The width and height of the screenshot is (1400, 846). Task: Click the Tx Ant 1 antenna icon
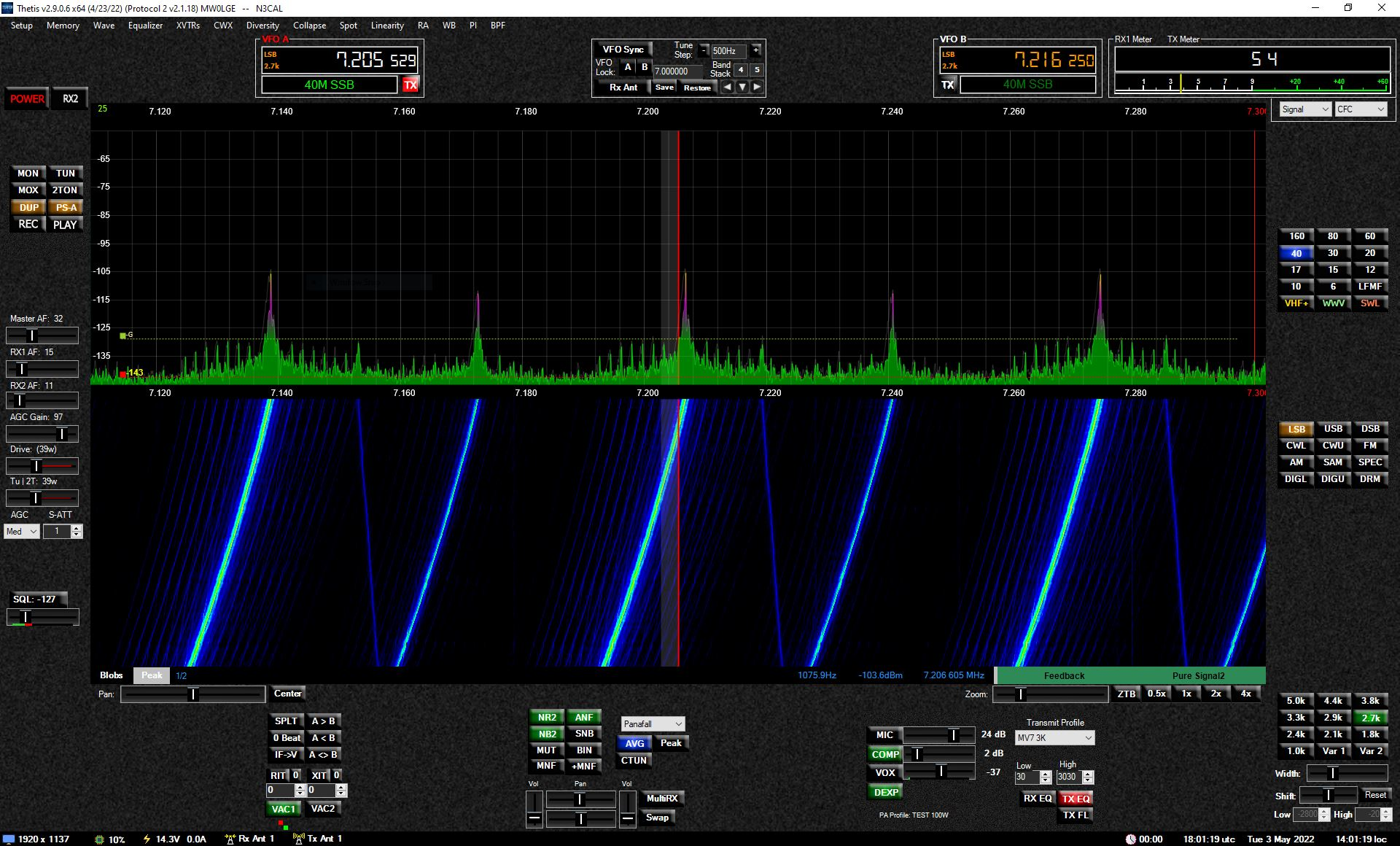pyautogui.click(x=298, y=839)
